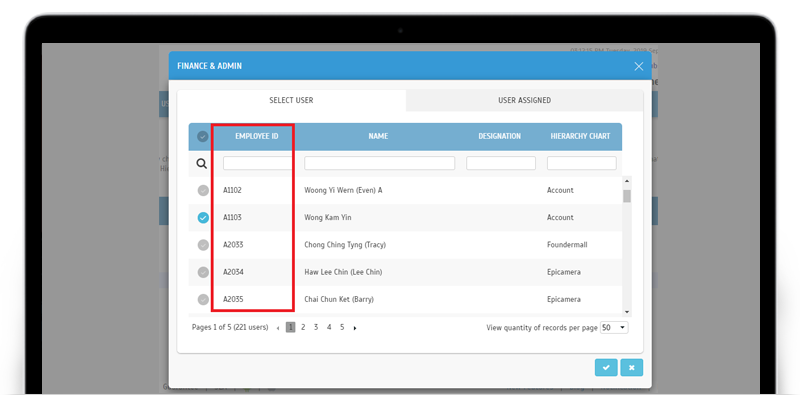Focus the Designation filter field
Image resolution: width=800 pixels, height=395 pixels.
coord(501,163)
